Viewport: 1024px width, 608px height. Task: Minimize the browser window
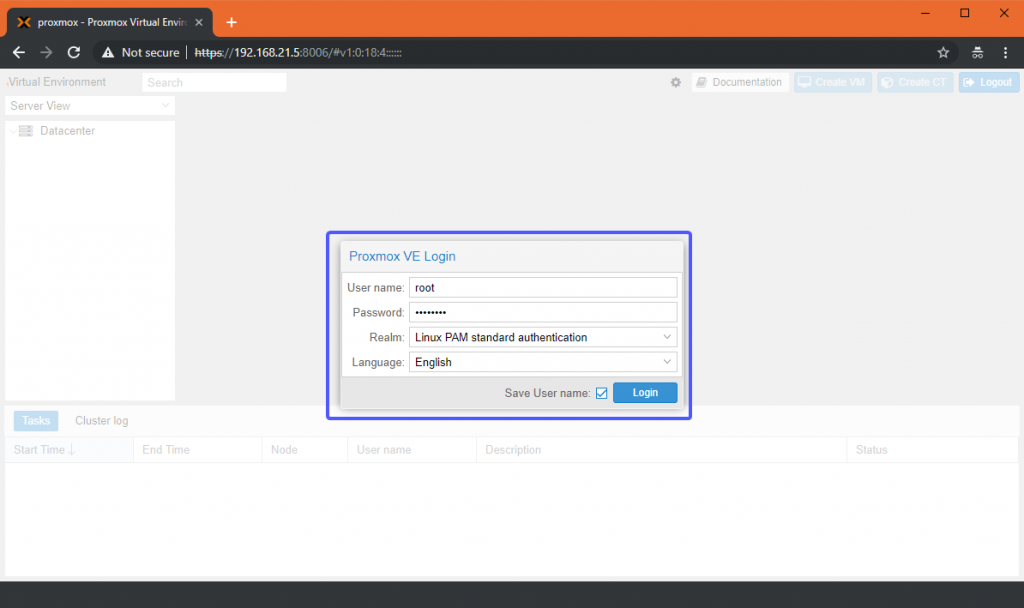click(x=925, y=13)
